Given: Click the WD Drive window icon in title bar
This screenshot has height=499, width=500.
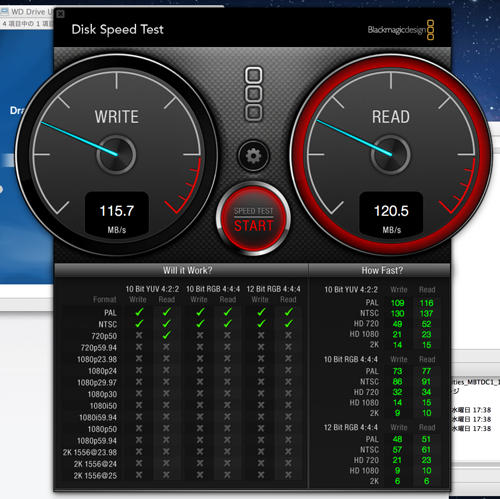Looking at the screenshot, I should click(x=5, y=12).
